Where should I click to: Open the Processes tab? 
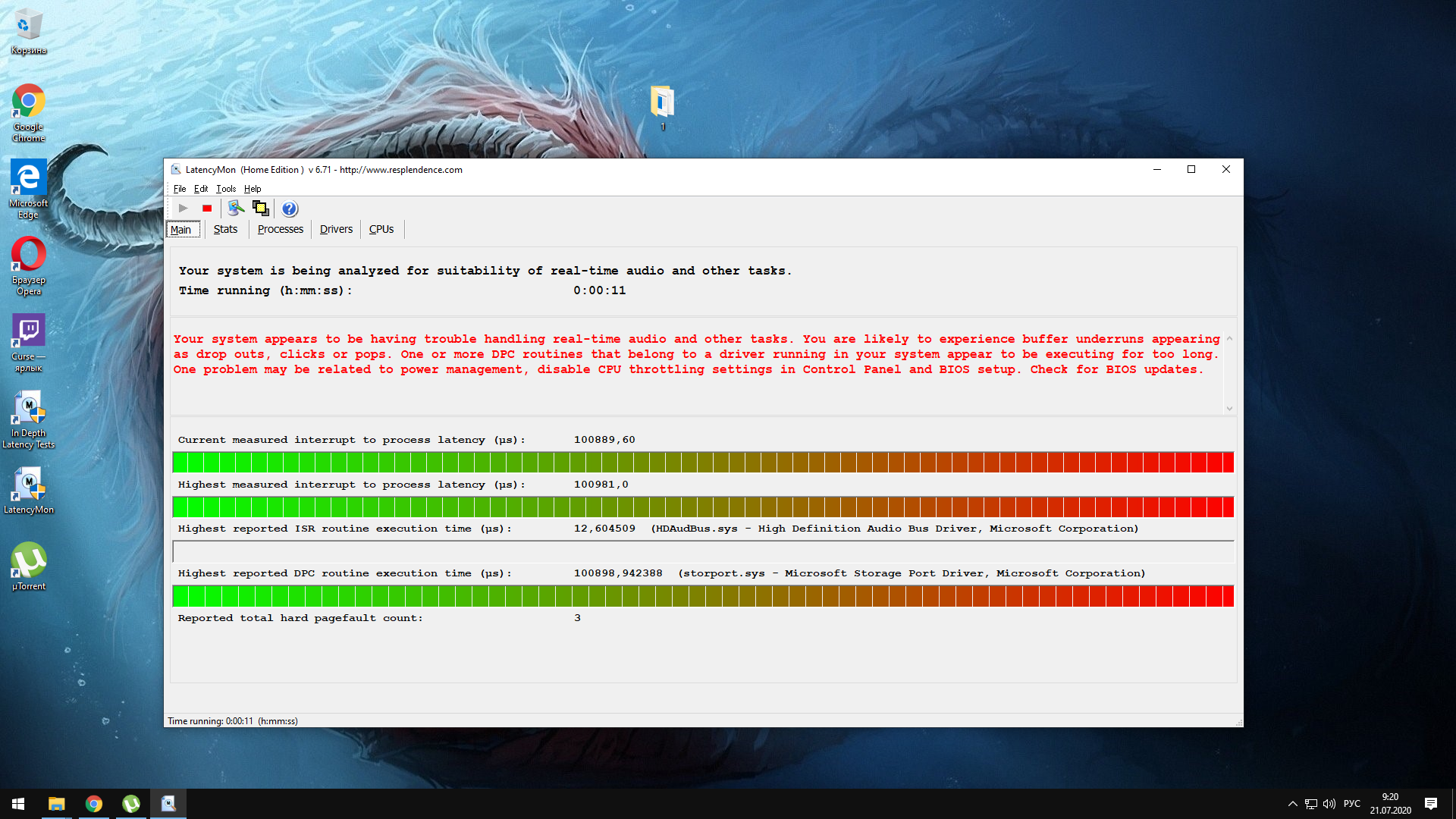point(280,229)
